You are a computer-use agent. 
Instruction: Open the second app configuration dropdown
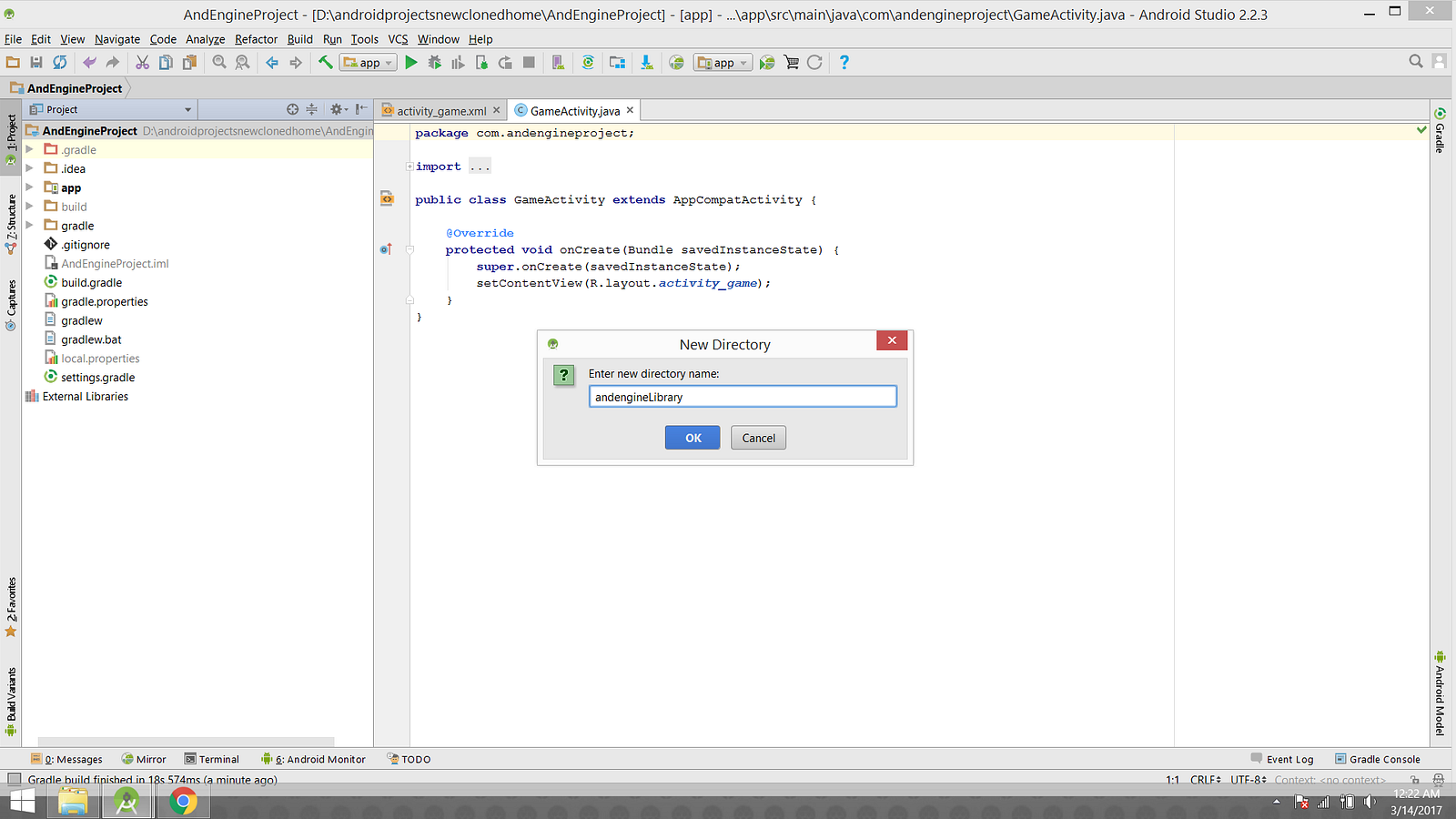(723, 63)
